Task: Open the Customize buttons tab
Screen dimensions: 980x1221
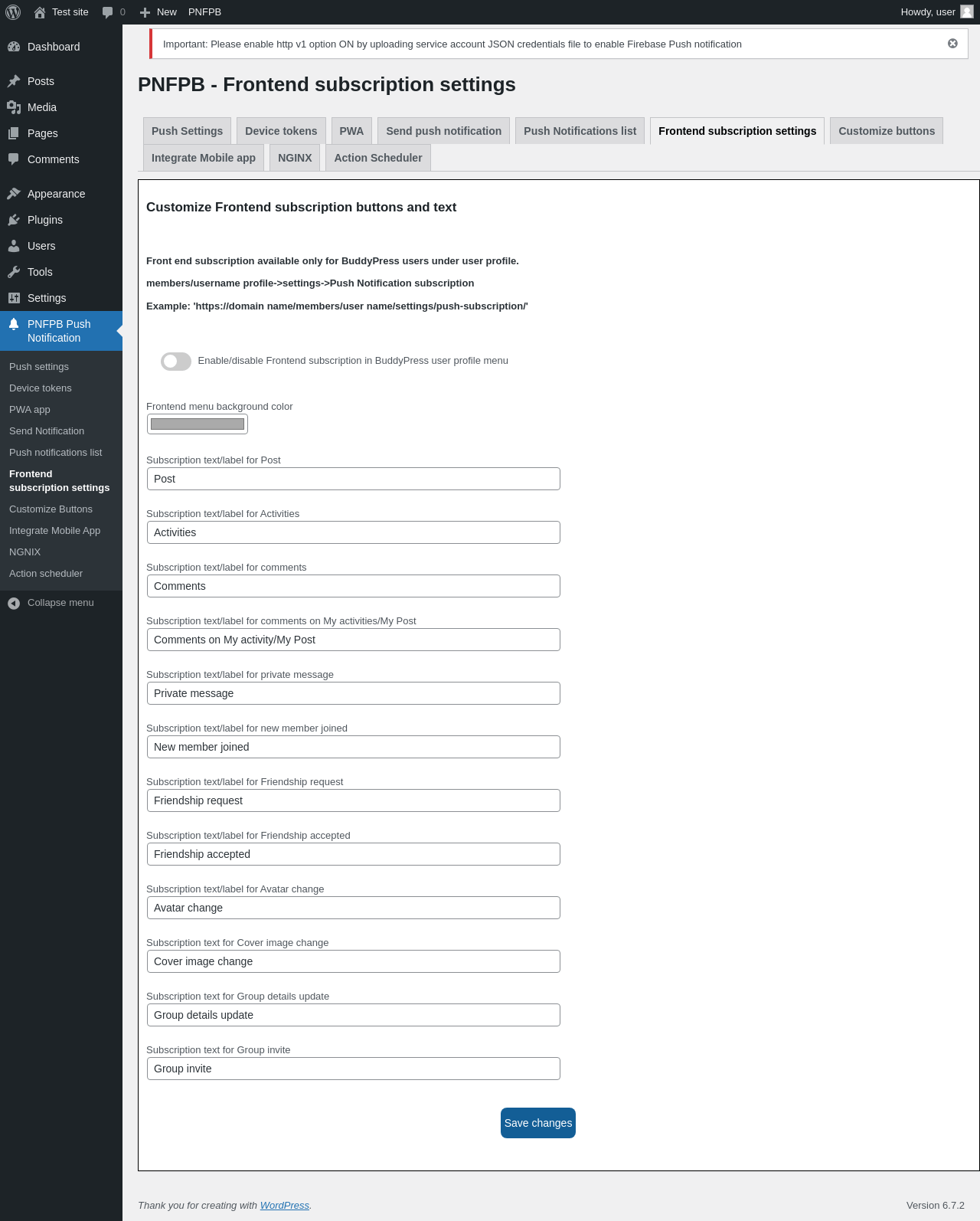Action: point(887,131)
